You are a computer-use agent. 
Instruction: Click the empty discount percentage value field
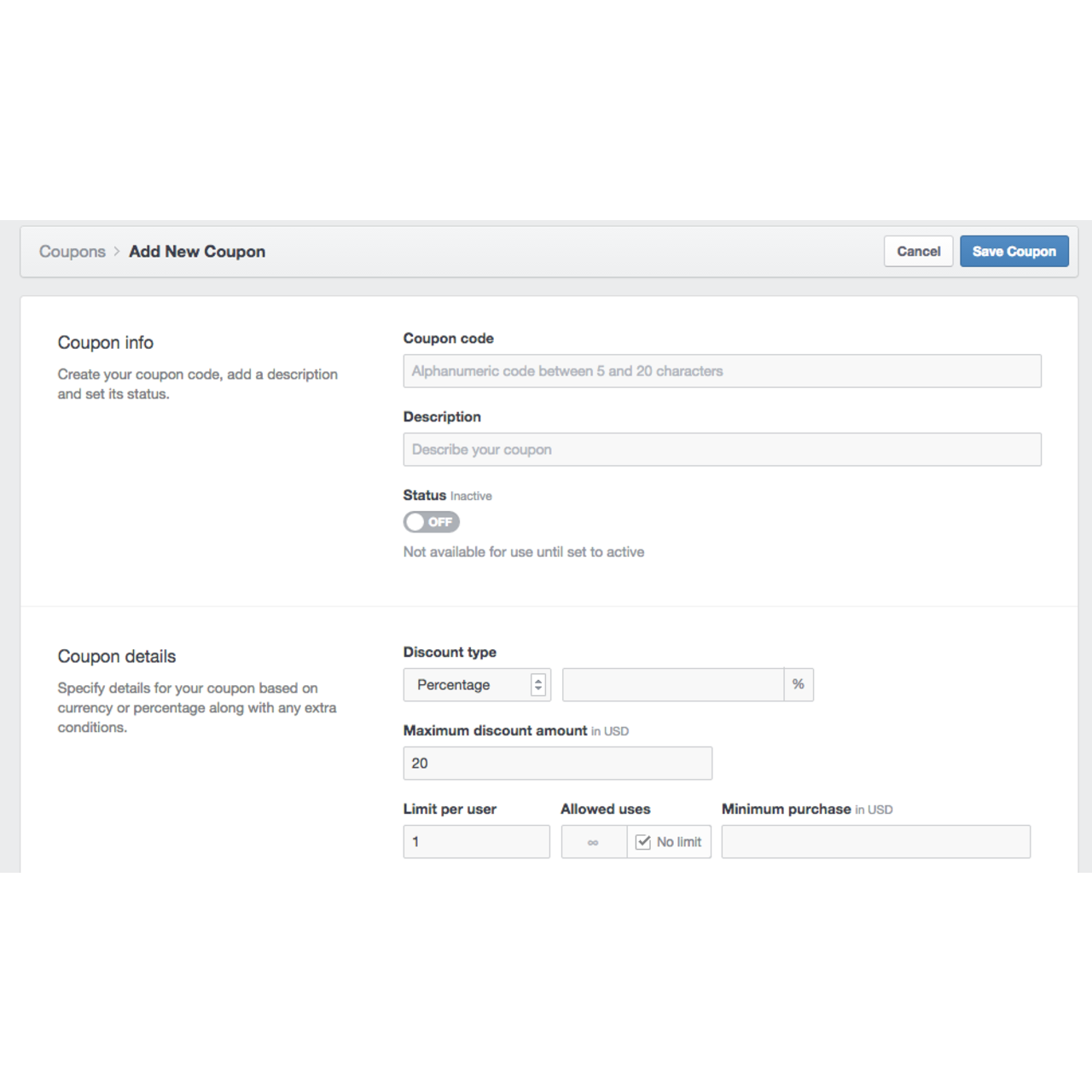click(673, 685)
